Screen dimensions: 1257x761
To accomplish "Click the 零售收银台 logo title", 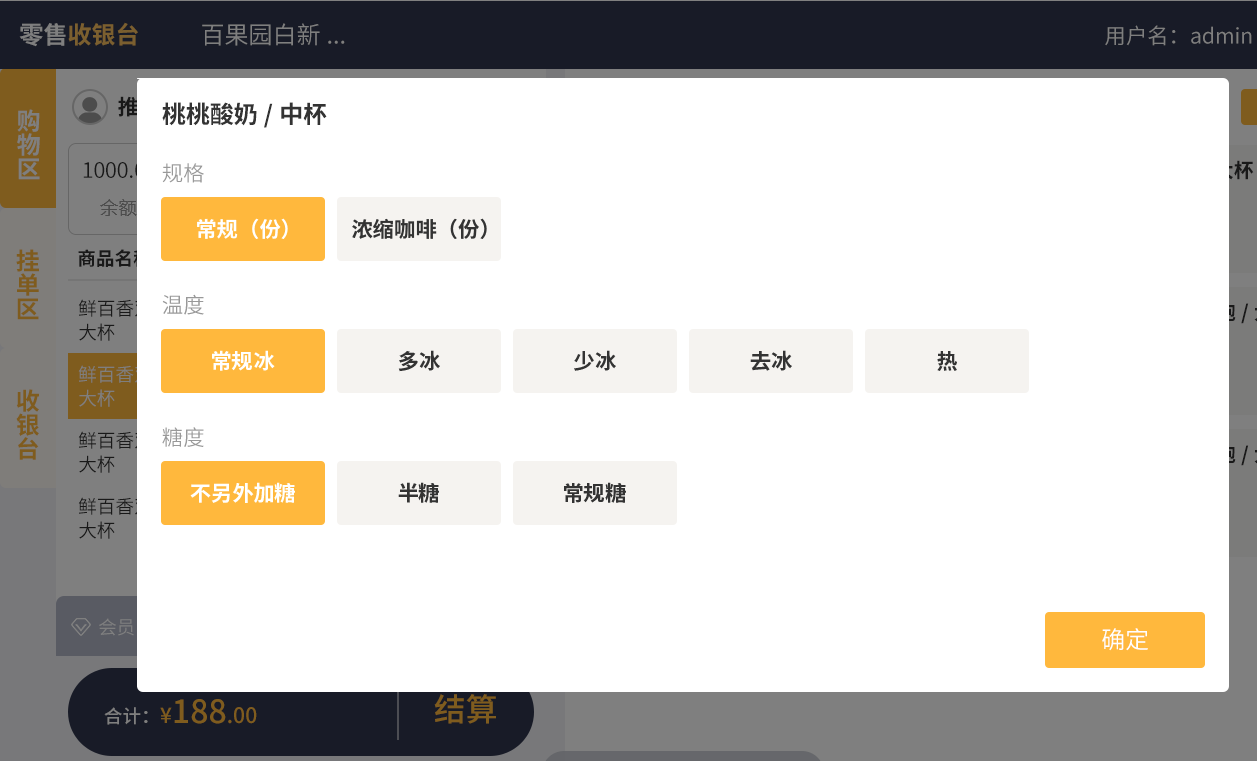I will pyautogui.click(x=79, y=35).
